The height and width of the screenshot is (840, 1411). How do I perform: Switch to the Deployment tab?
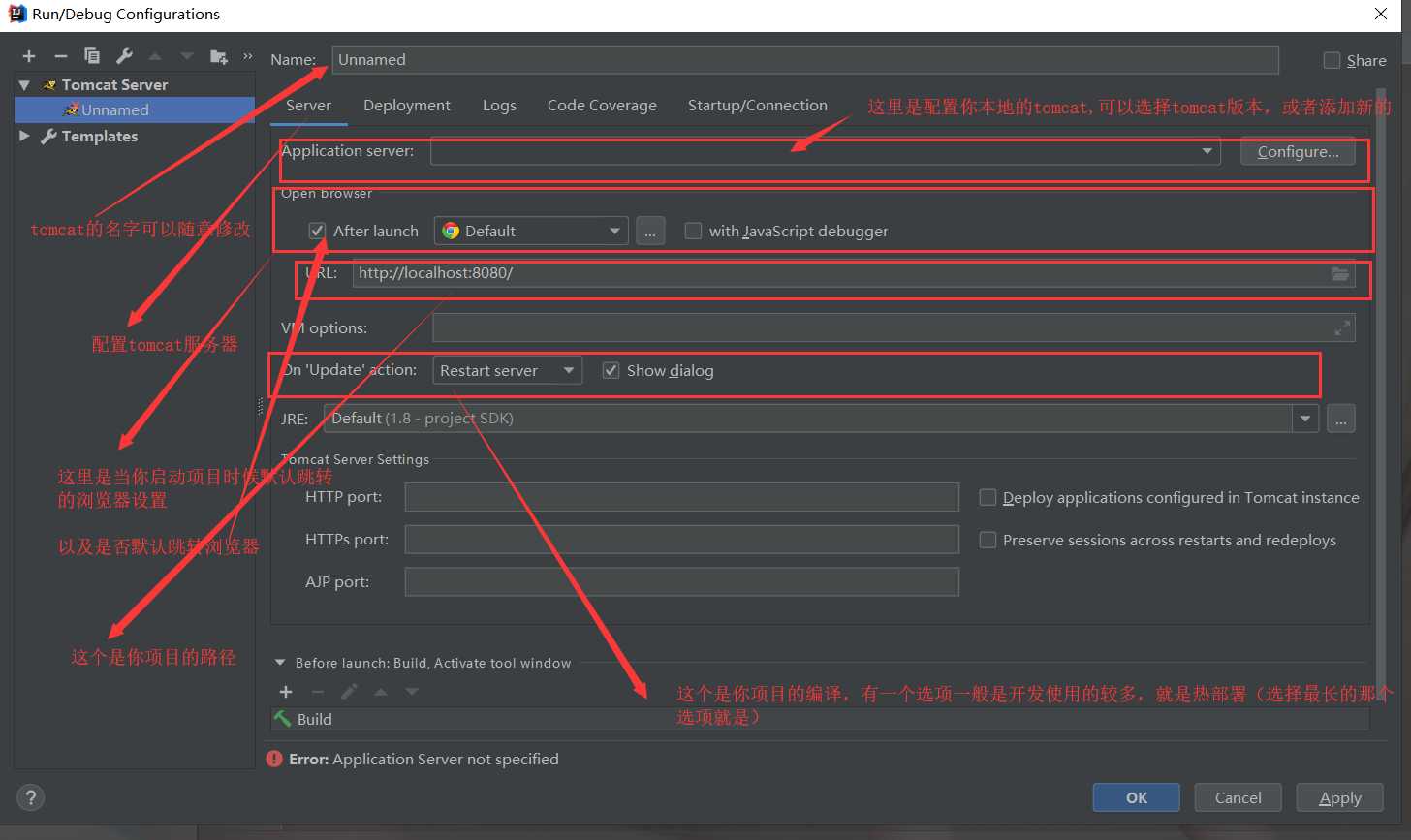point(407,106)
